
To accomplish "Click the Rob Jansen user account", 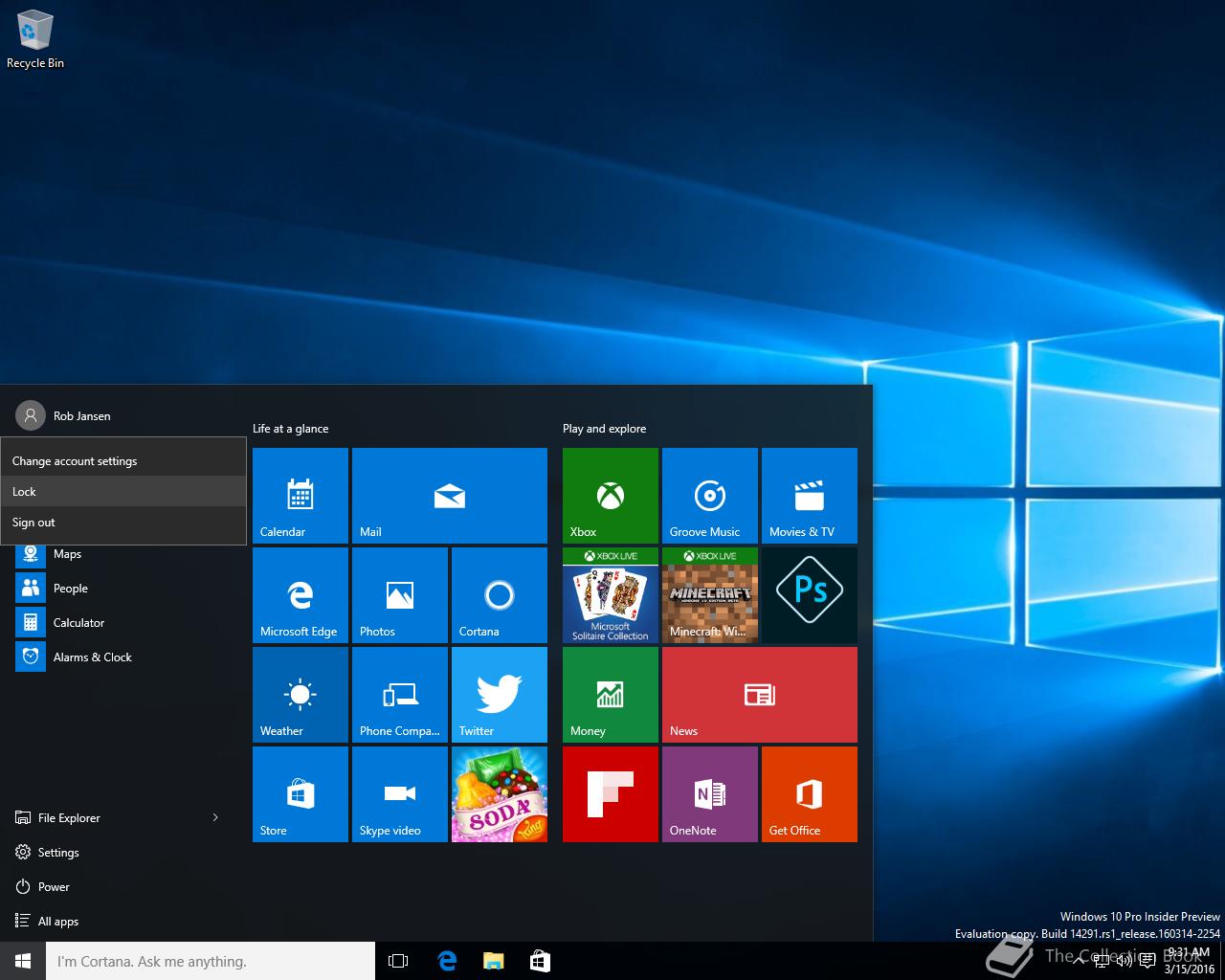I will (x=63, y=415).
